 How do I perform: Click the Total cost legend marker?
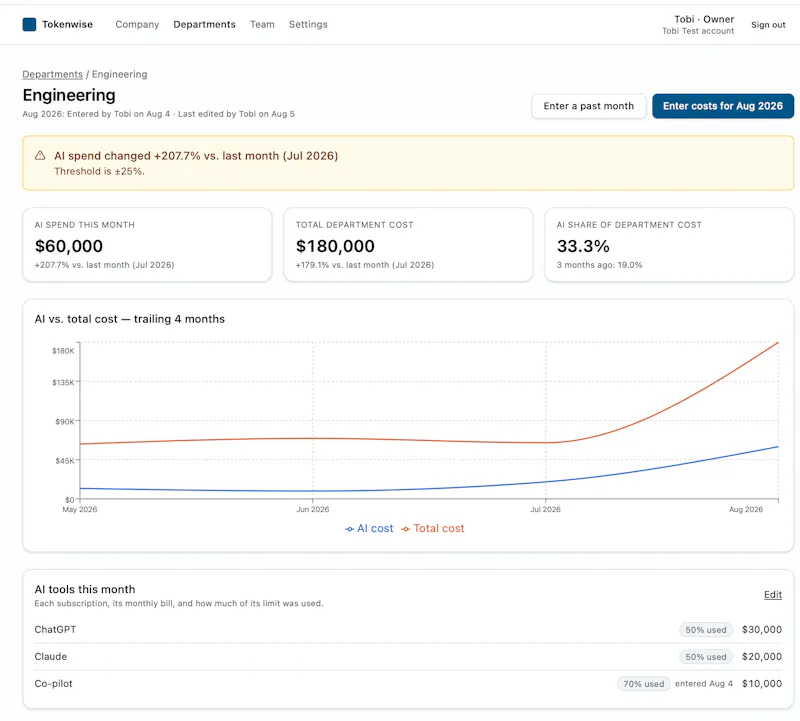coord(406,529)
